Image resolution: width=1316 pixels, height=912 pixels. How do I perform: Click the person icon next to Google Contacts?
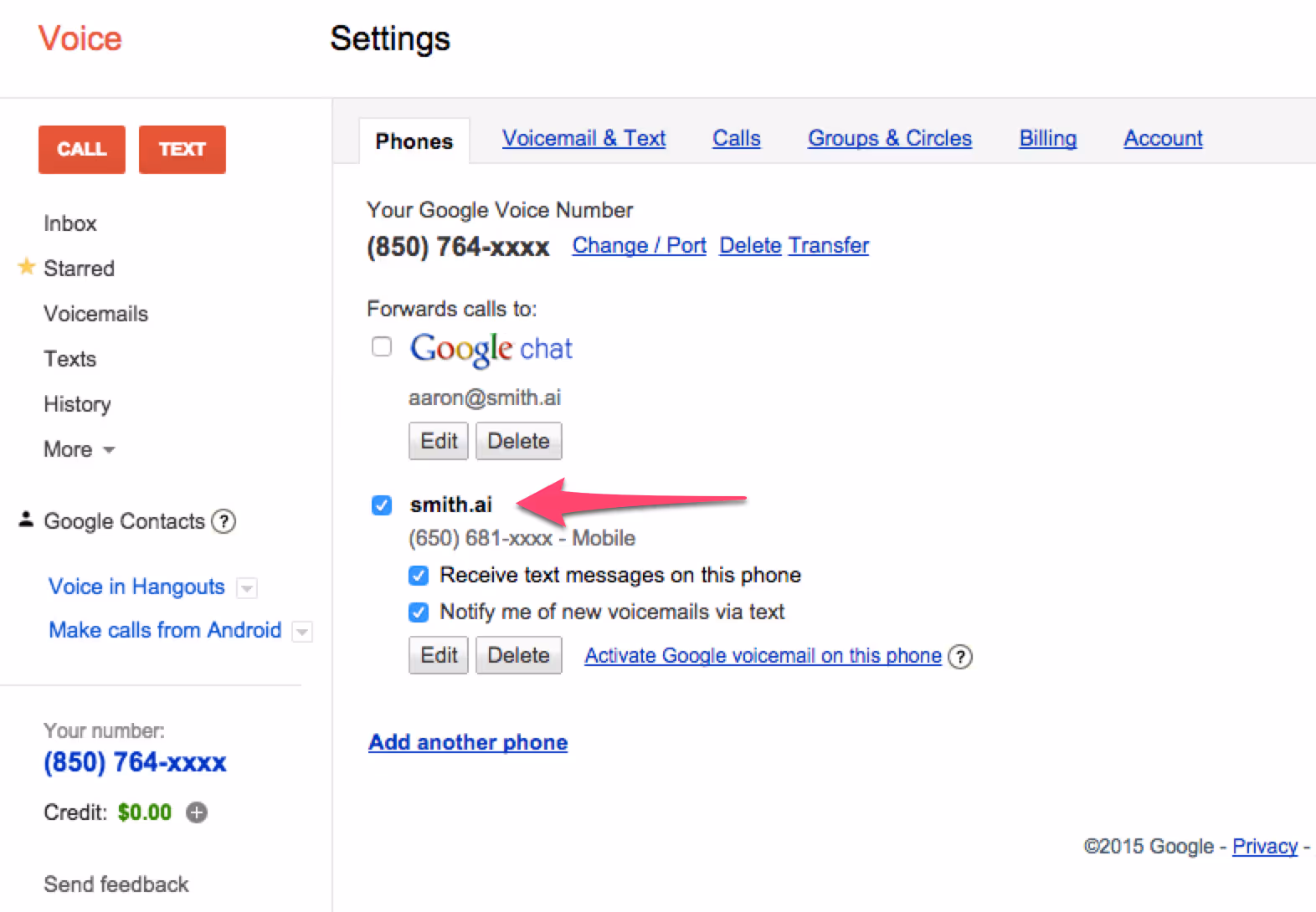(26, 520)
